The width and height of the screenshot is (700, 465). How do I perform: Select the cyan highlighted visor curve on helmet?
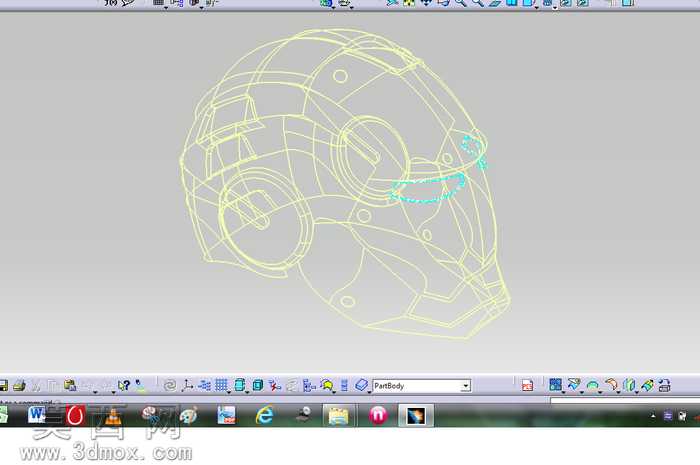click(x=429, y=190)
